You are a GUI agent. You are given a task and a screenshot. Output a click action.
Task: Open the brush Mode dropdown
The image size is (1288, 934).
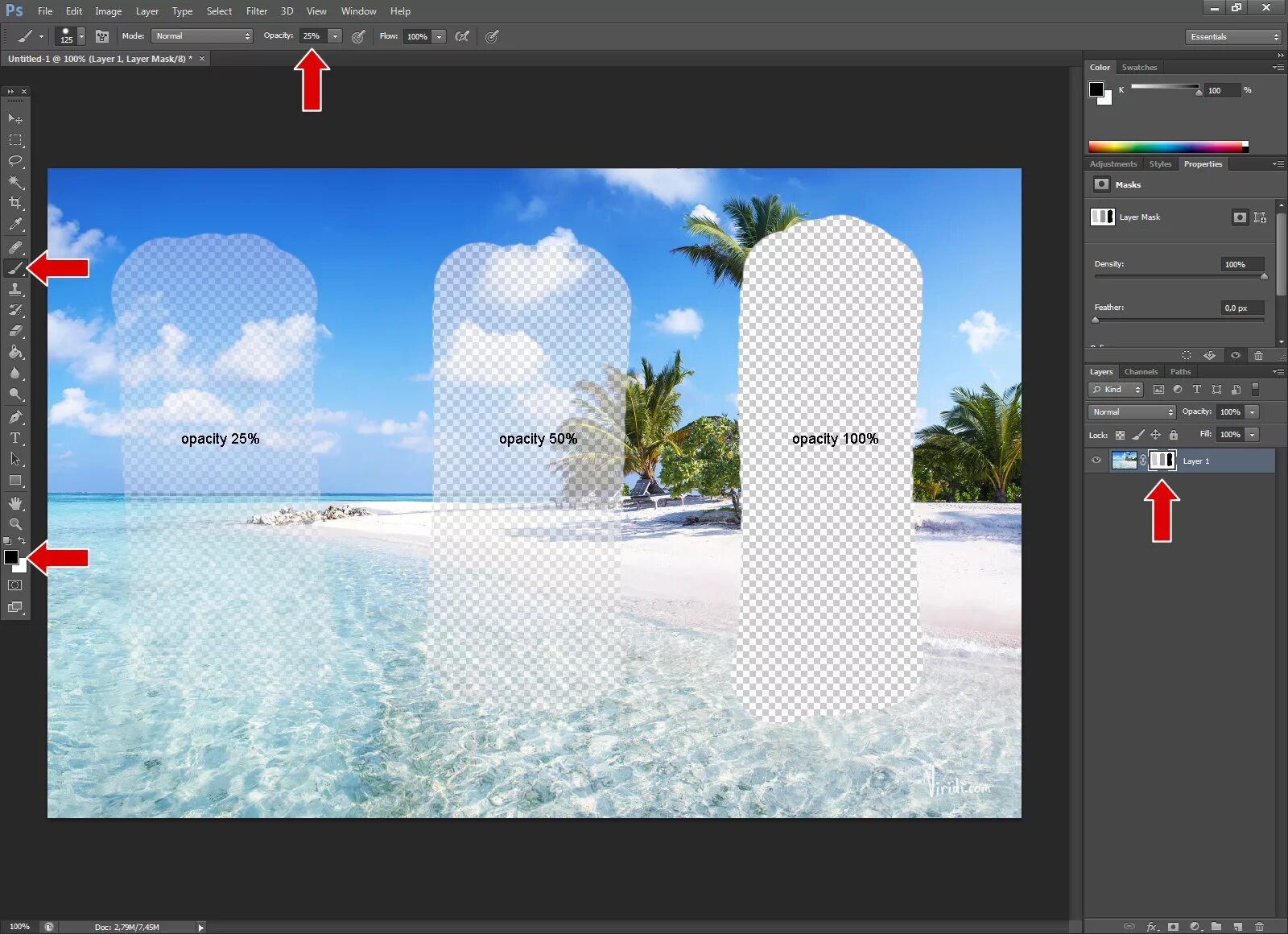pos(201,36)
